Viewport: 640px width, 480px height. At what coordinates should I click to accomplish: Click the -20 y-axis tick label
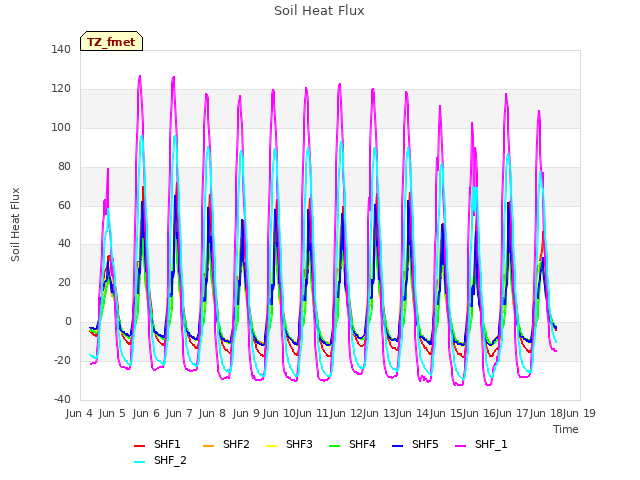pos(62,360)
